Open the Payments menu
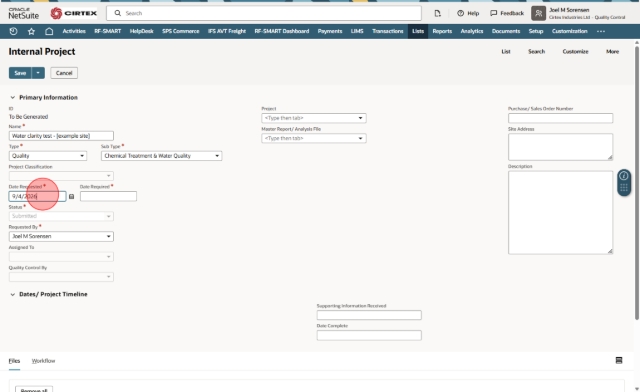This screenshot has height=392, width=640. (330, 31)
